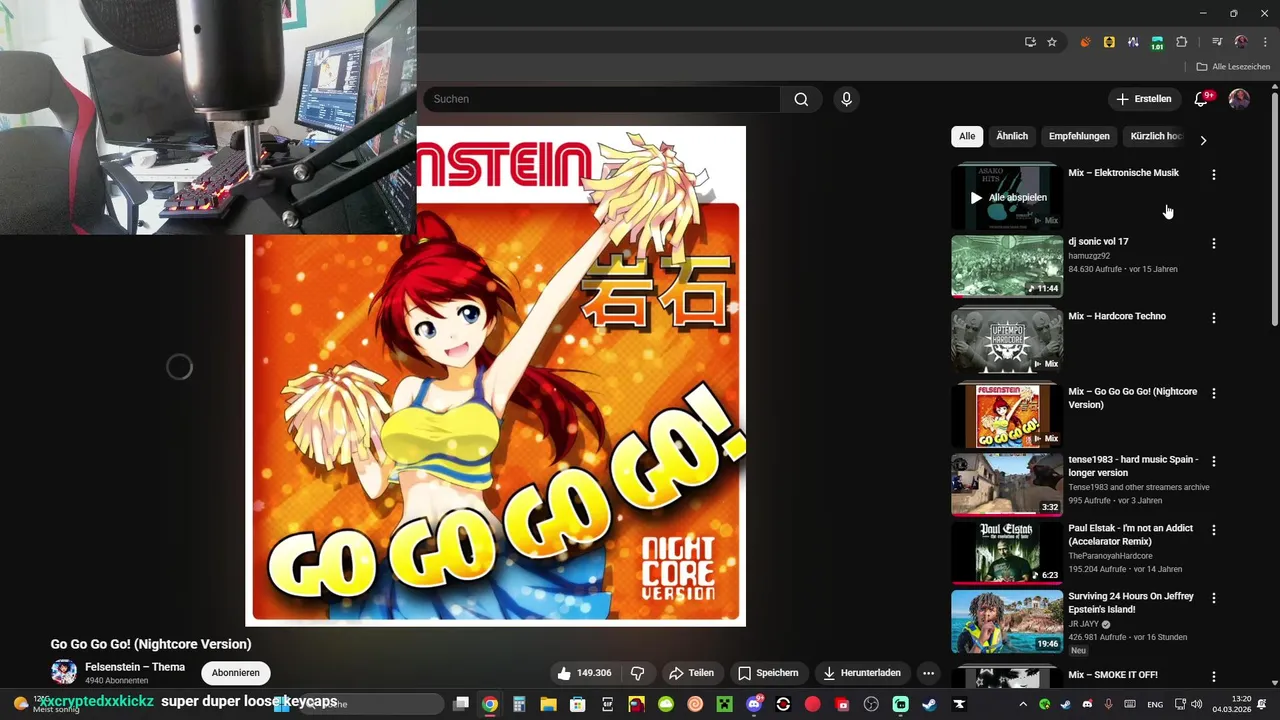Open the tense1983 hard music Spain thumbnail
The height and width of the screenshot is (720, 1280).
tap(1007, 484)
